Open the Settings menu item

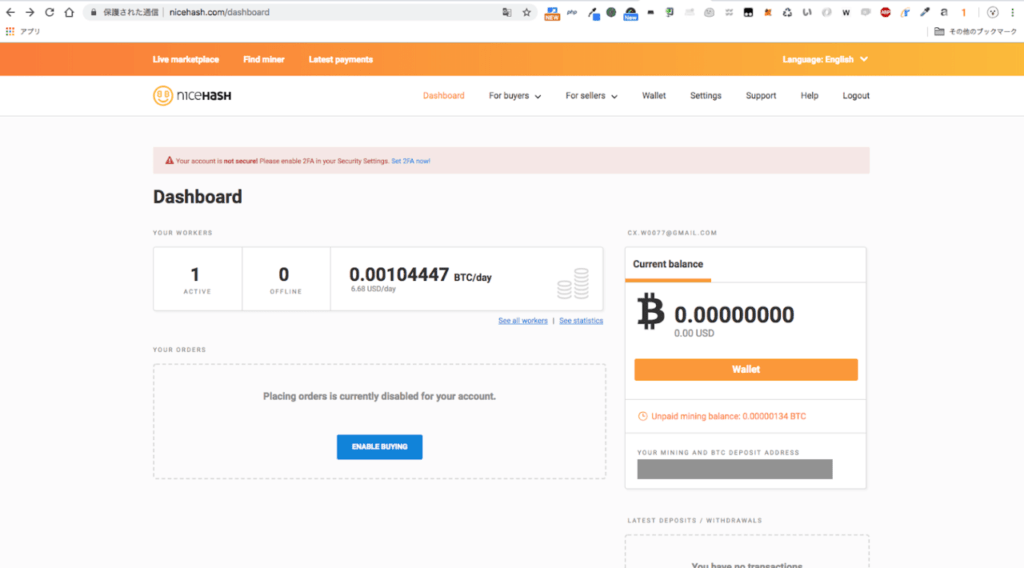pos(705,96)
